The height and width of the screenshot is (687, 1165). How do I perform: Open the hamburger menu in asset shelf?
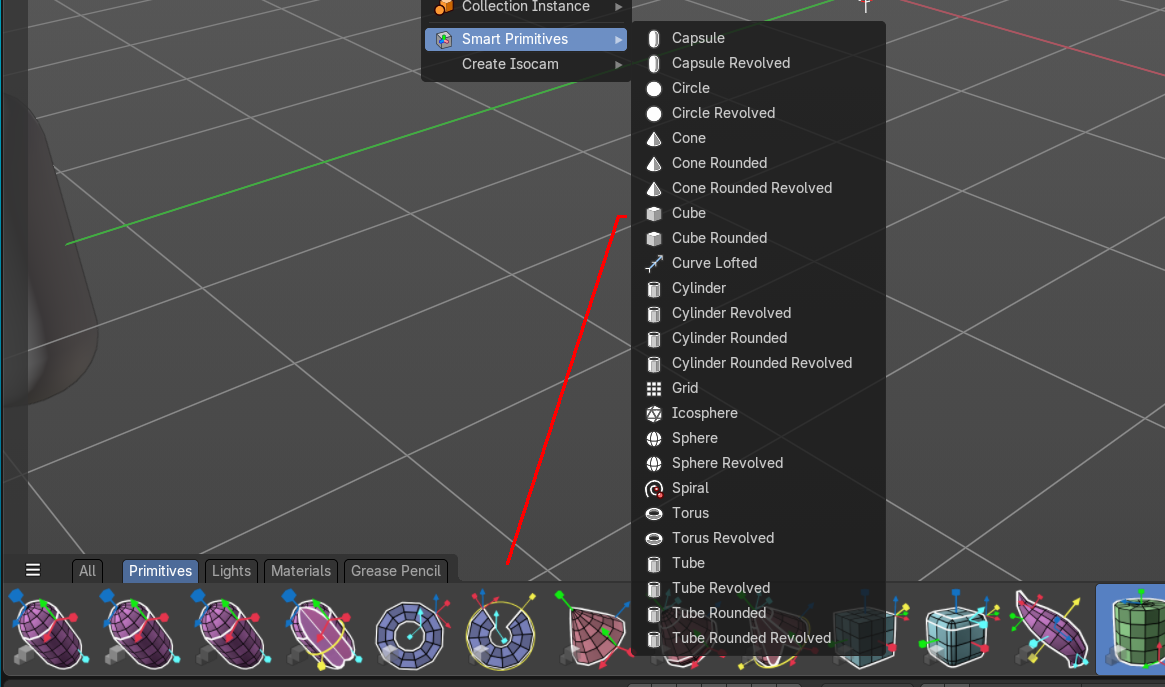click(33, 570)
